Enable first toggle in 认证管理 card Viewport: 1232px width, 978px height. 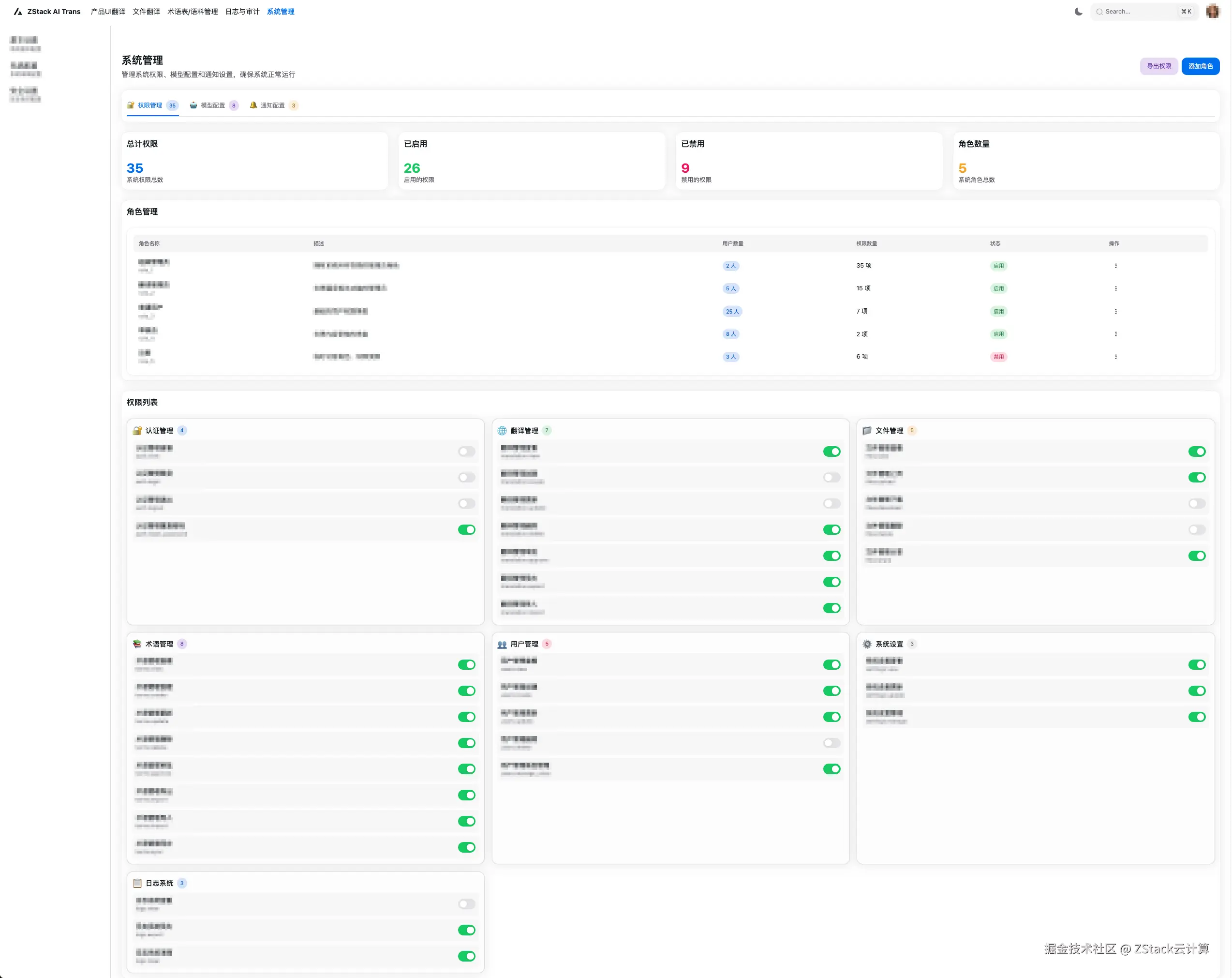[466, 451]
